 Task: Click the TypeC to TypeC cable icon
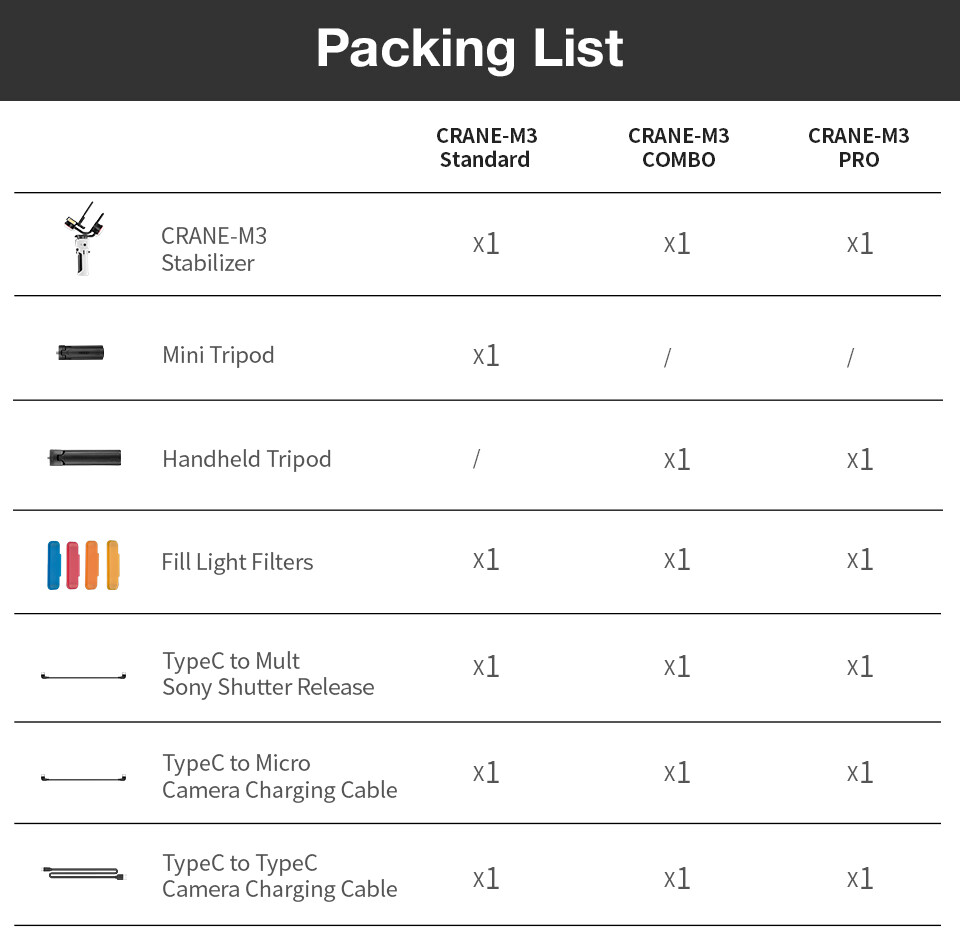83,874
